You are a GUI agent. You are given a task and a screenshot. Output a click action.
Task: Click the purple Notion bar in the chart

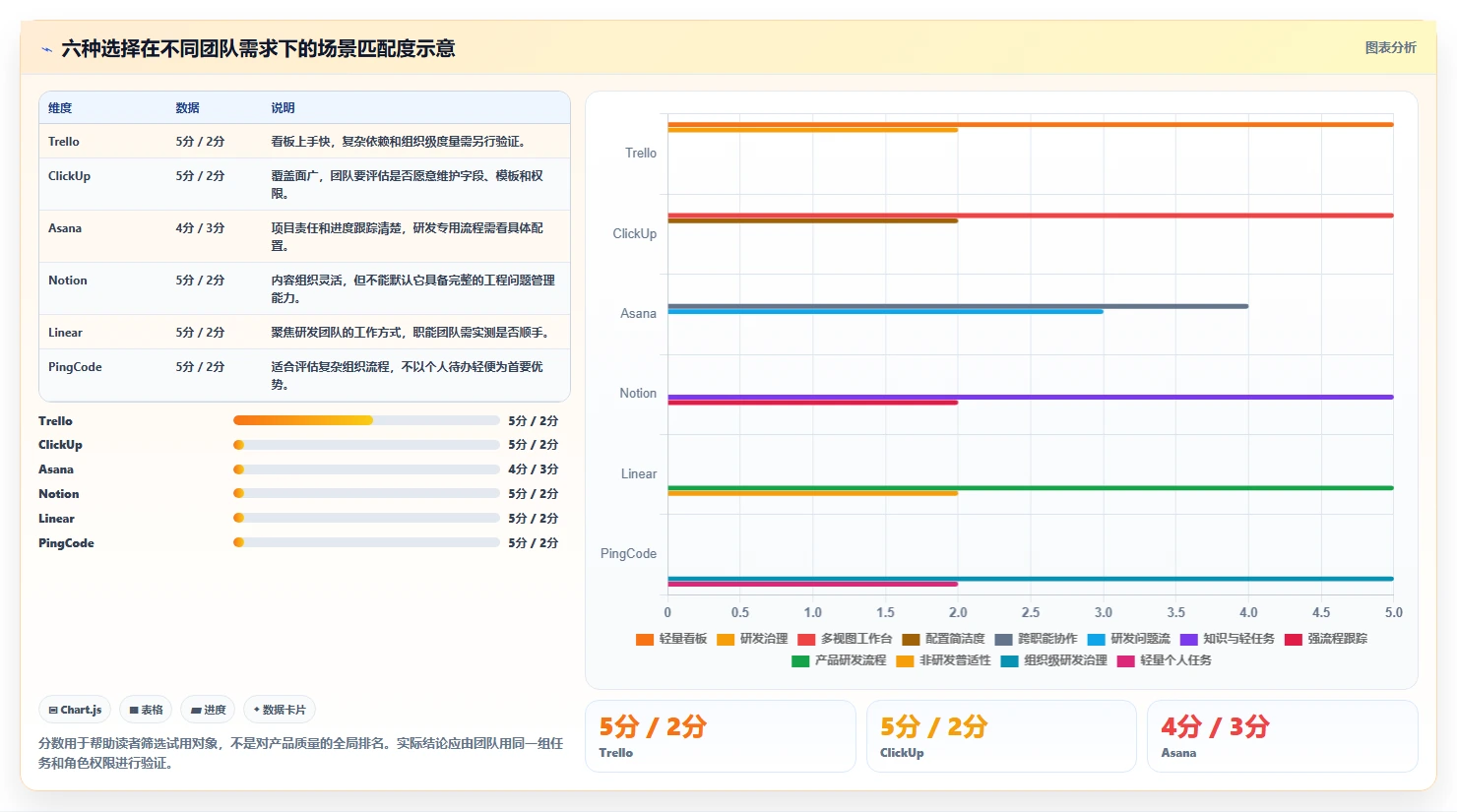1031,397
